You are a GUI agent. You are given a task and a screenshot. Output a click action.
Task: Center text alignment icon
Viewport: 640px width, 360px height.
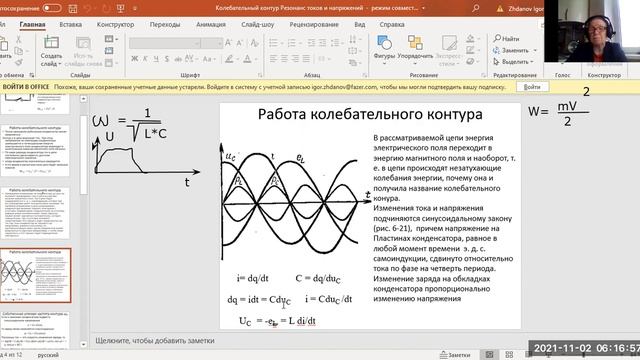pos(284,59)
